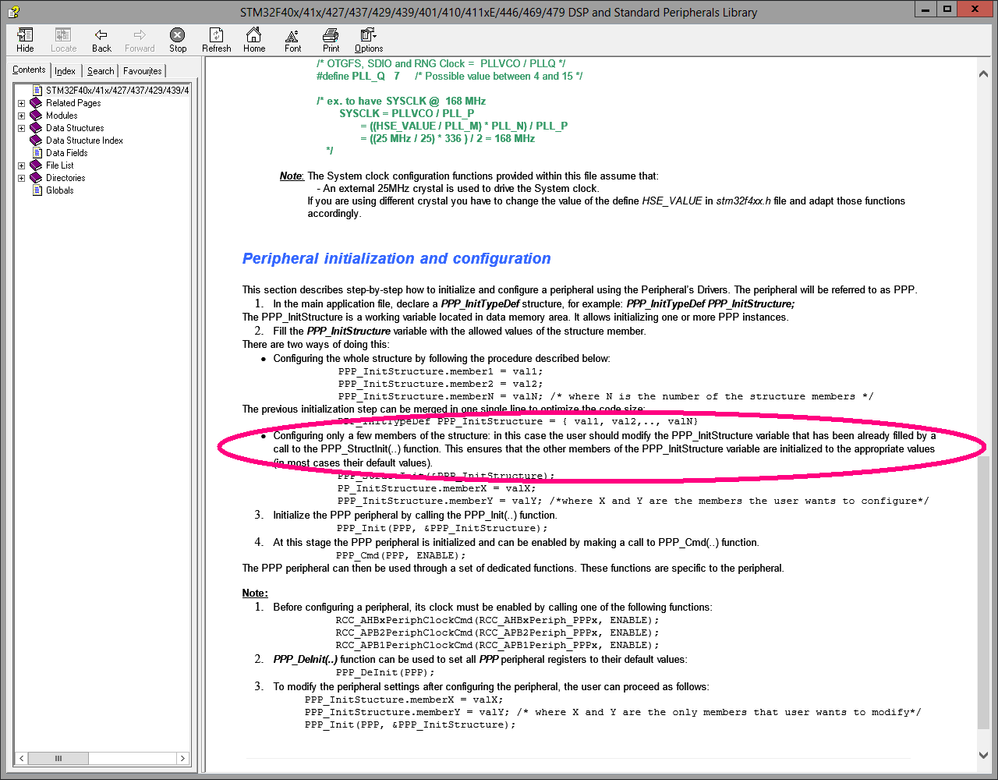Viewport: 998px width, 780px height.
Task: Click the page scroll down arrow
Action: point(983,755)
